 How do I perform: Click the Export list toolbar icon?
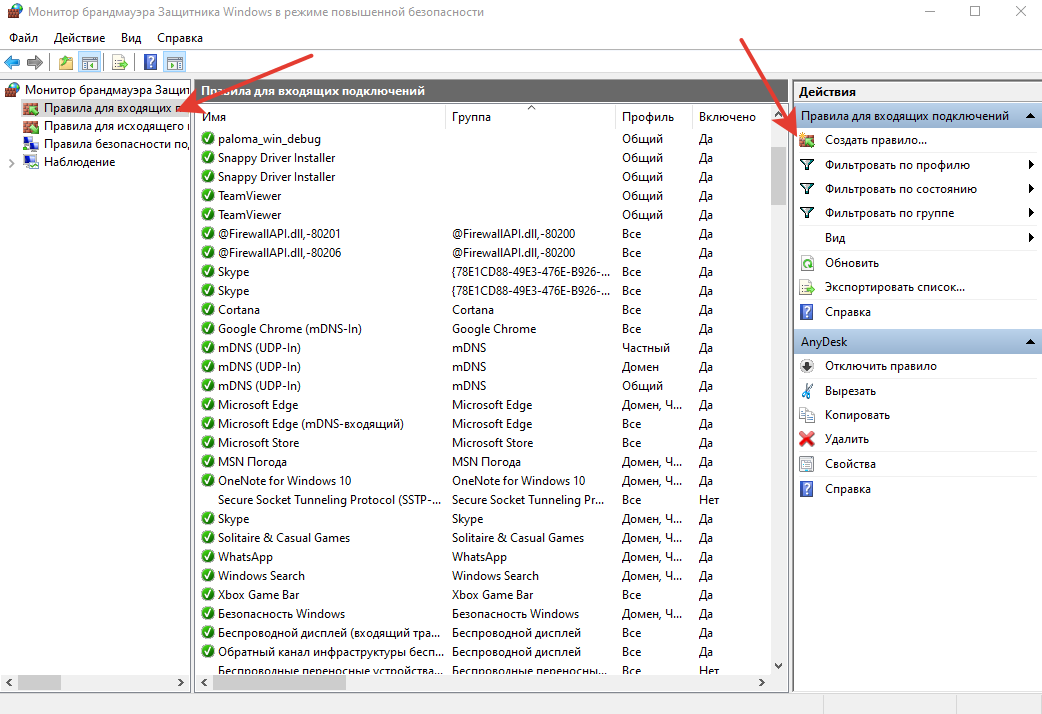coord(120,62)
